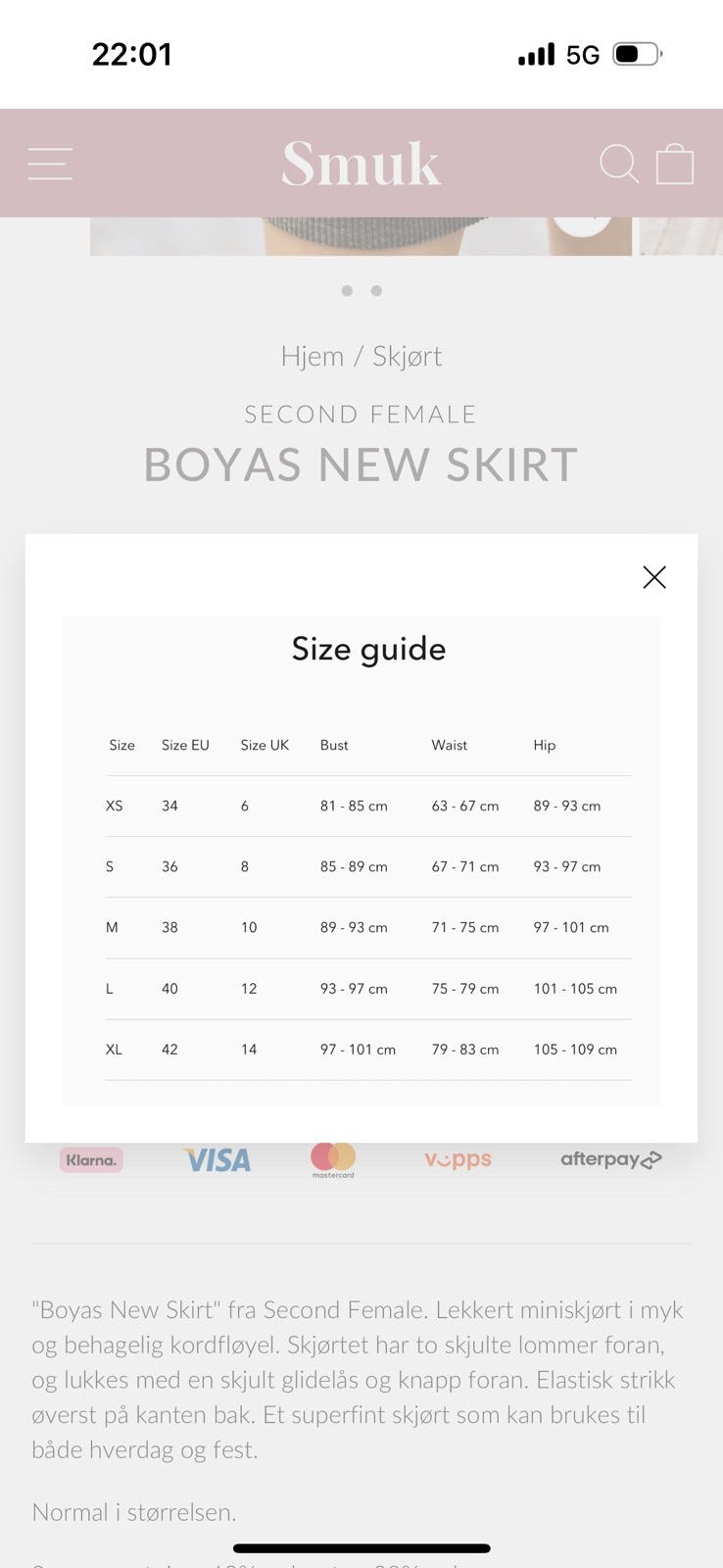
Task: Click the Klarna payment logo
Action: pos(91,1160)
